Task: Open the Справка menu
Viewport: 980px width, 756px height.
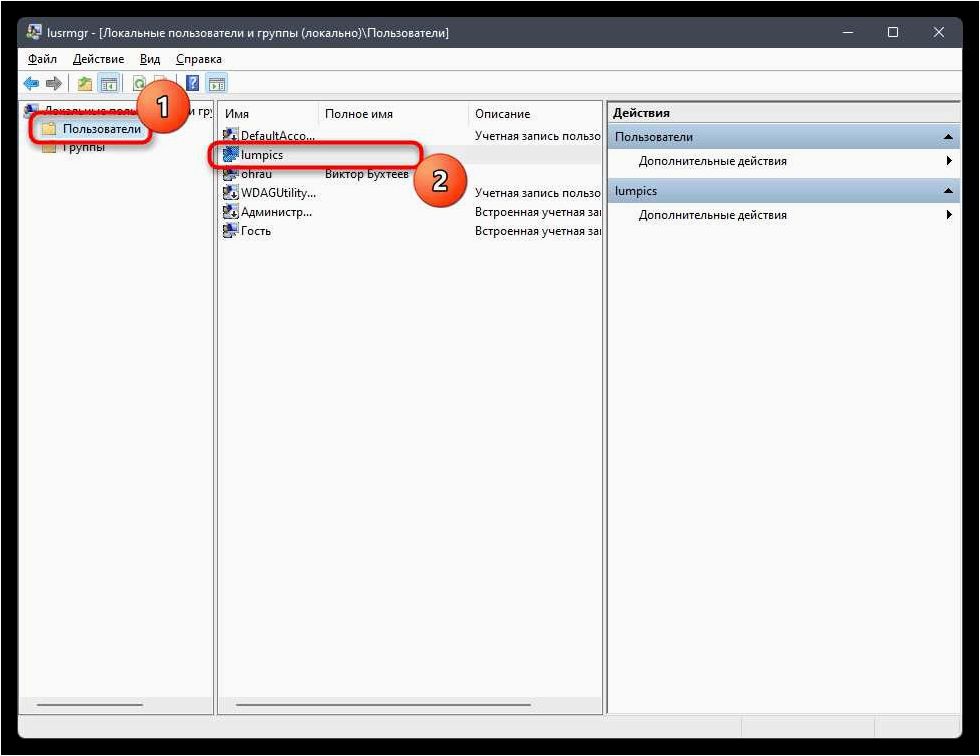Action: (199, 59)
